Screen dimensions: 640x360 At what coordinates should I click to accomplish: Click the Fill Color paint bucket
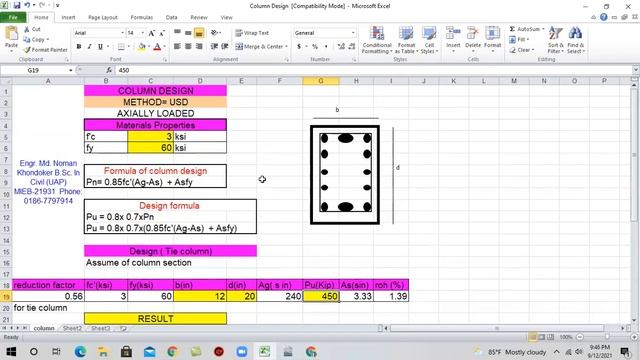(x=142, y=47)
